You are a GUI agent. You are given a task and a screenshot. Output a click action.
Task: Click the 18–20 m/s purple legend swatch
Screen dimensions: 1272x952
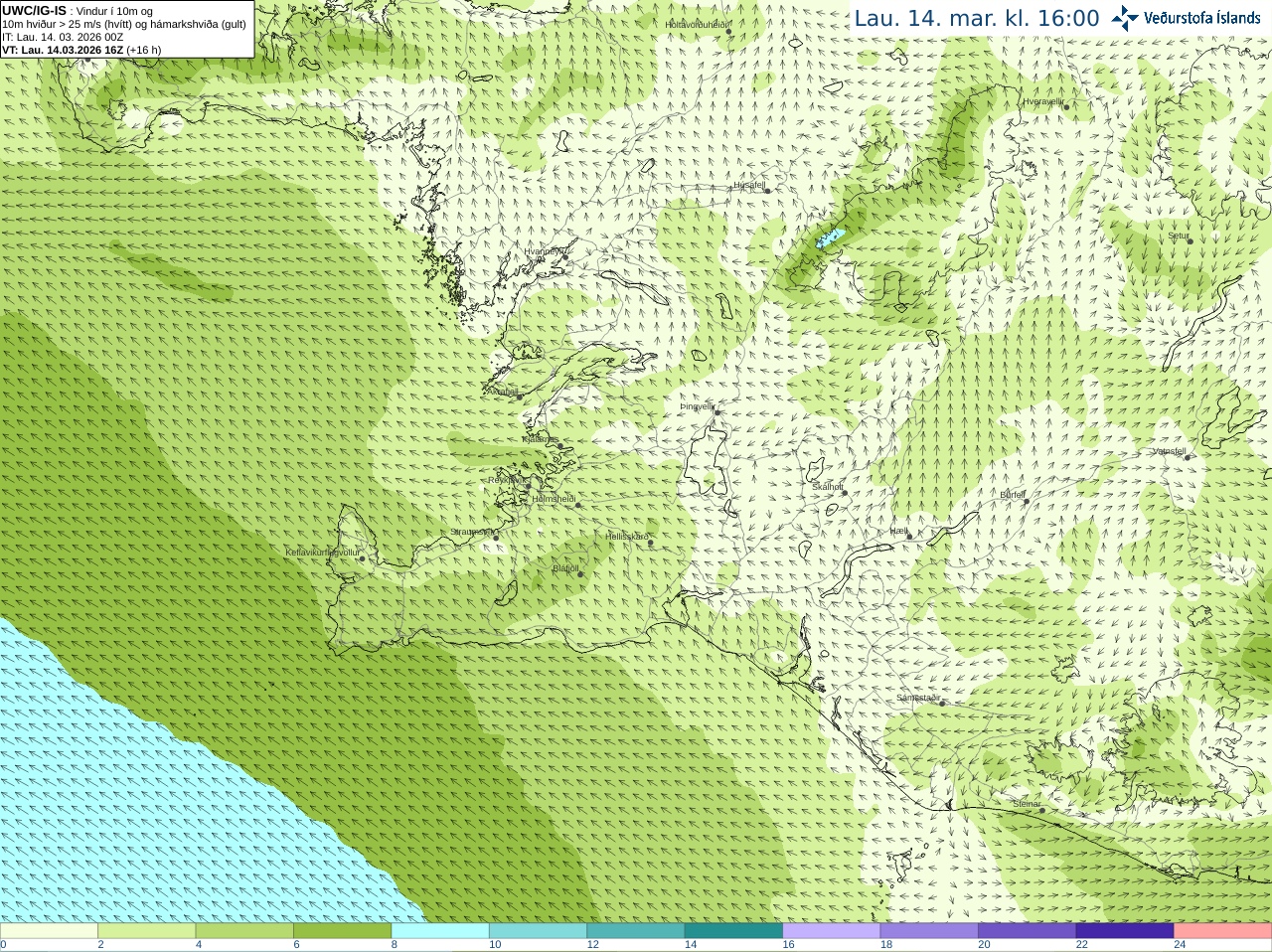pos(929,931)
